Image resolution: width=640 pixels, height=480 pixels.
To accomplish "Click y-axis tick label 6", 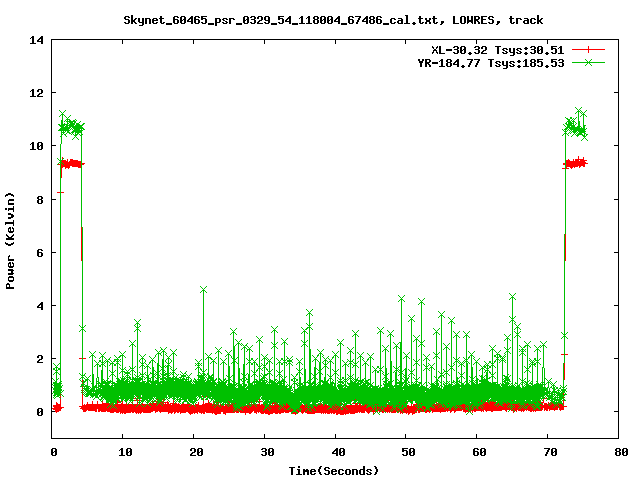I will pyautogui.click(x=40, y=253).
